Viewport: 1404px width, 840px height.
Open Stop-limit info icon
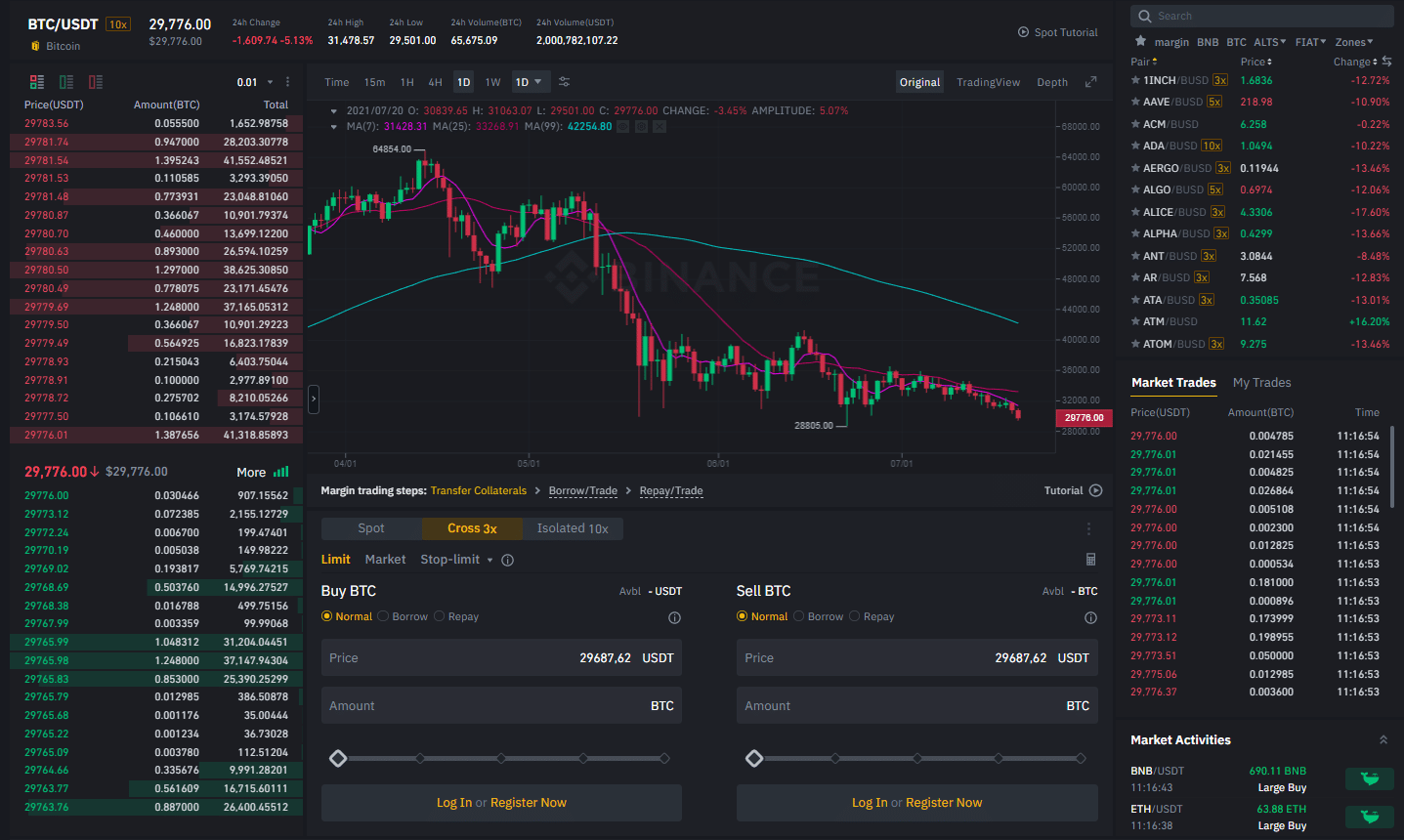(507, 561)
